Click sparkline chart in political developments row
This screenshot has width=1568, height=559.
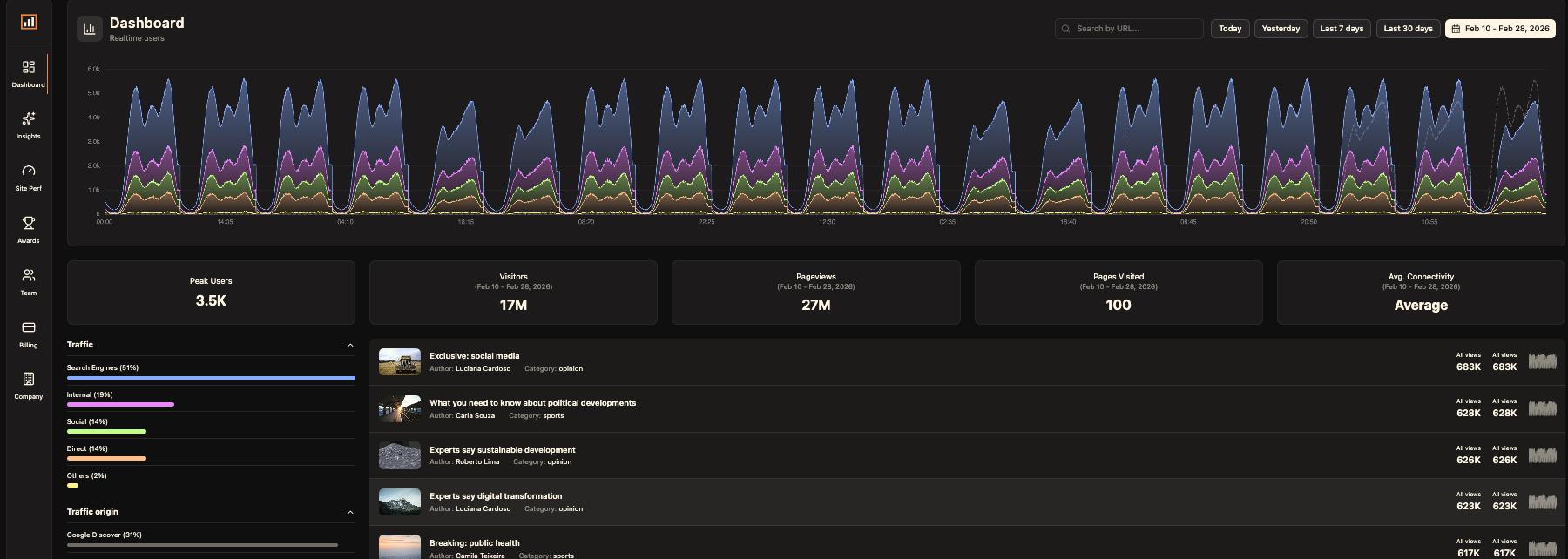(1542, 408)
